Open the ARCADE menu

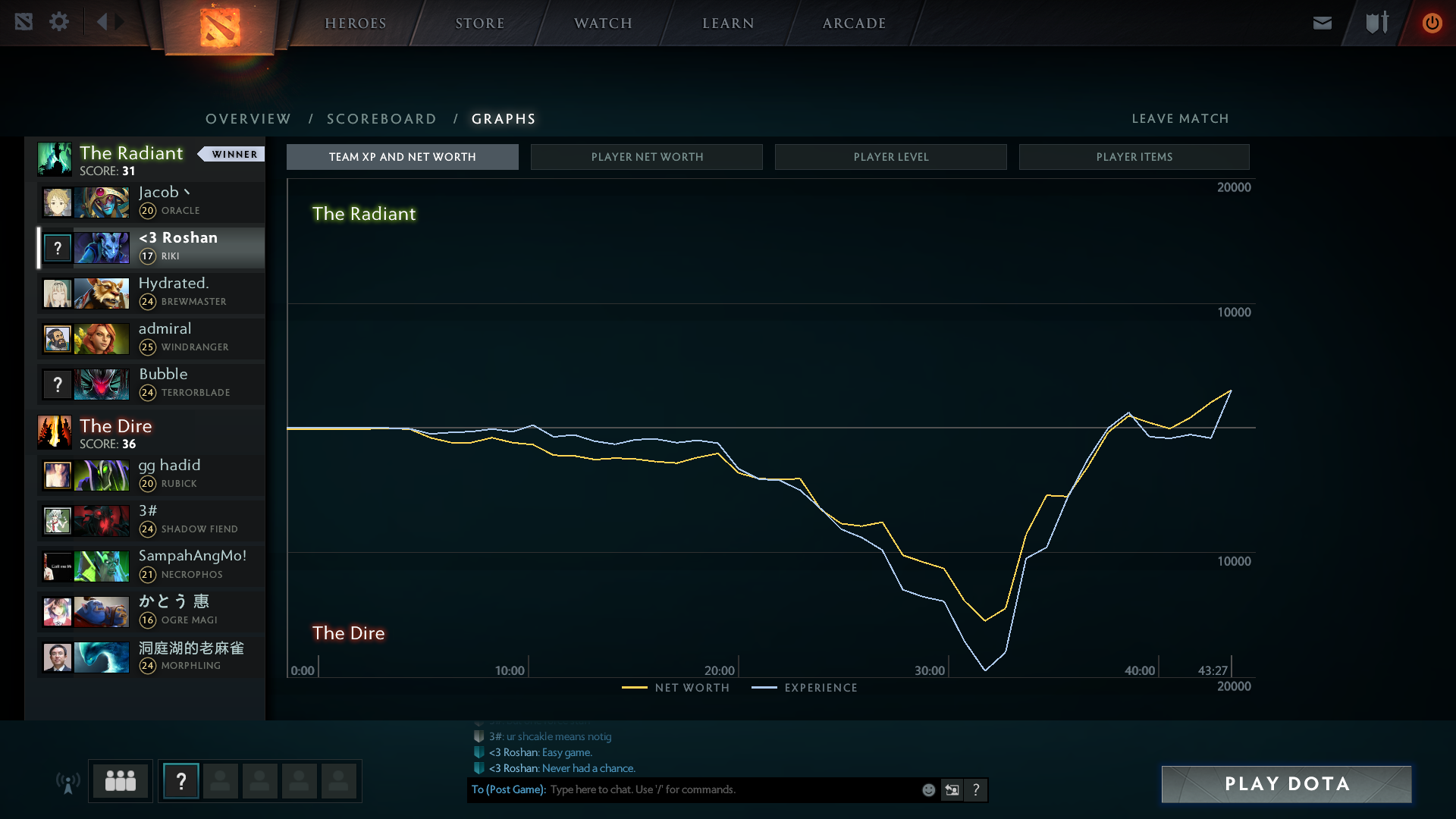854,23
